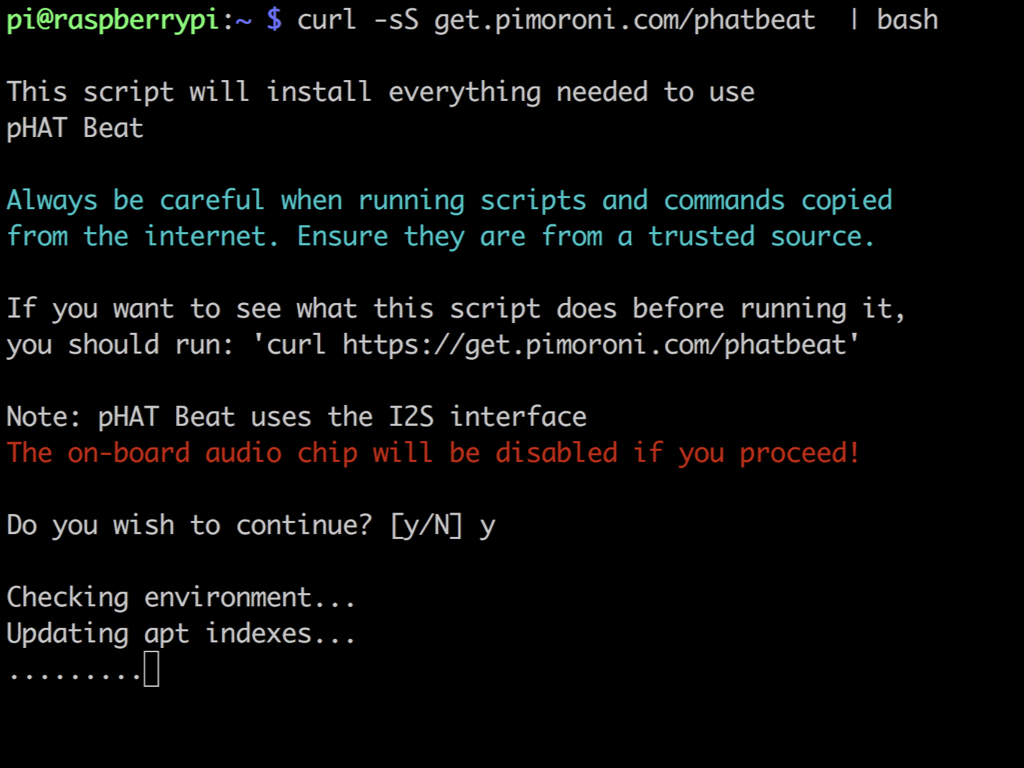This screenshot has height=768, width=1024.
Task: Click the terminal cursor block after the dots
Action: tap(152, 669)
